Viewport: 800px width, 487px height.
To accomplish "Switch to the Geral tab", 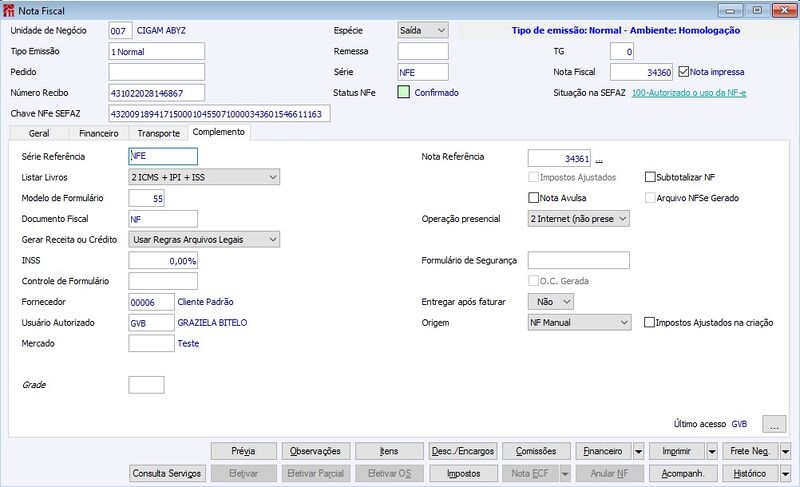I will click(x=39, y=133).
